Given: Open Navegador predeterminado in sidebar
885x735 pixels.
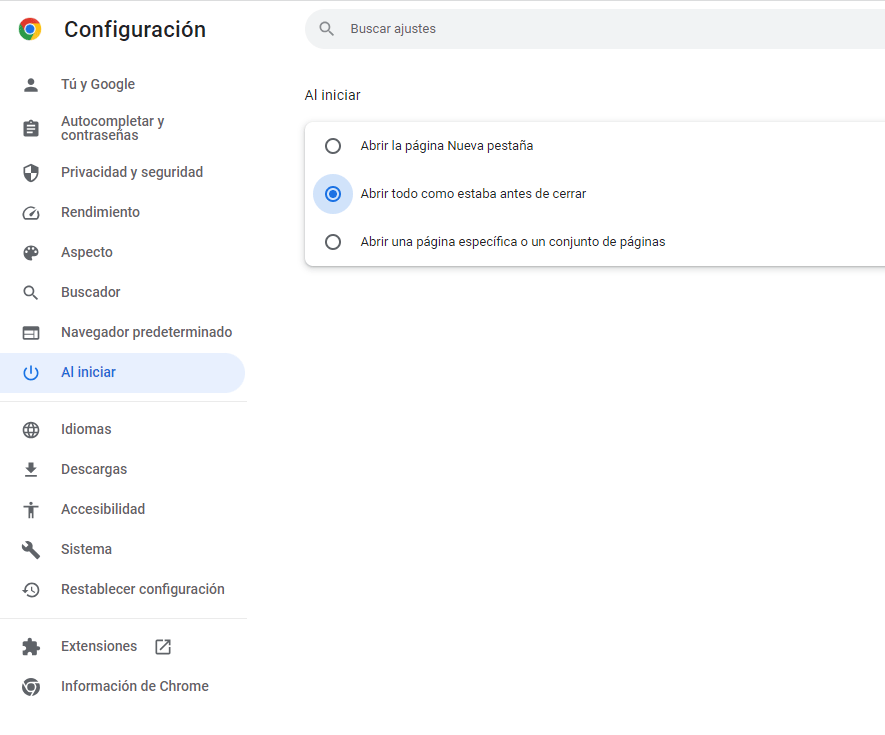Looking at the screenshot, I should (x=146, y=333).
